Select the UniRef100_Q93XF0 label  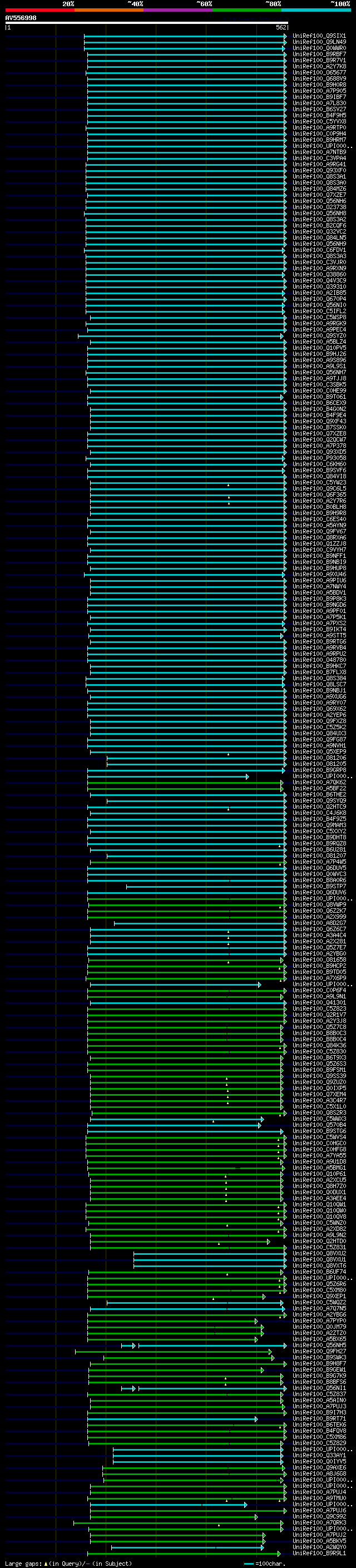[319, 170]
